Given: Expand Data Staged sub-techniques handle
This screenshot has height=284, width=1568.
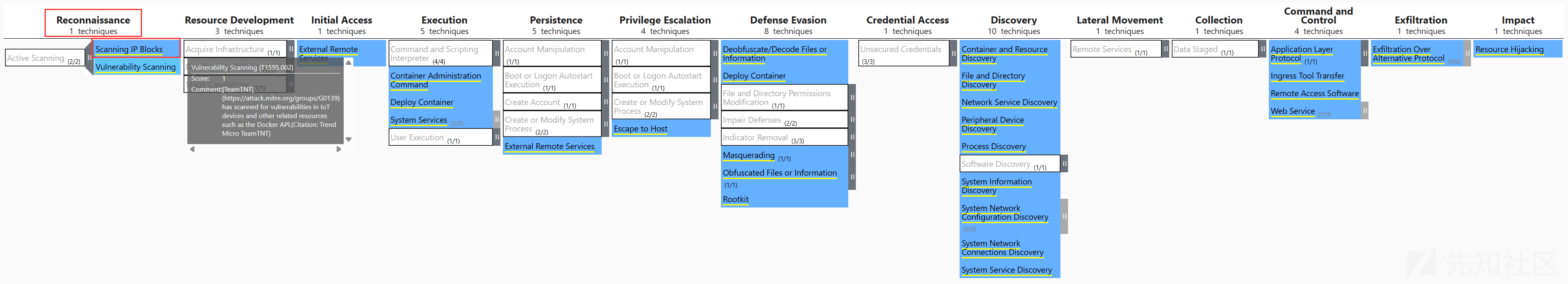Looking at the screenshot, I should point(1263,49).
